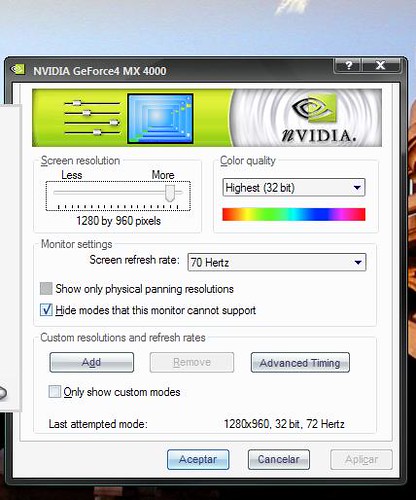This screenshot has width=416, height=500.
Task: Click the 'Less' slider label
Action: tap(72, 175)
